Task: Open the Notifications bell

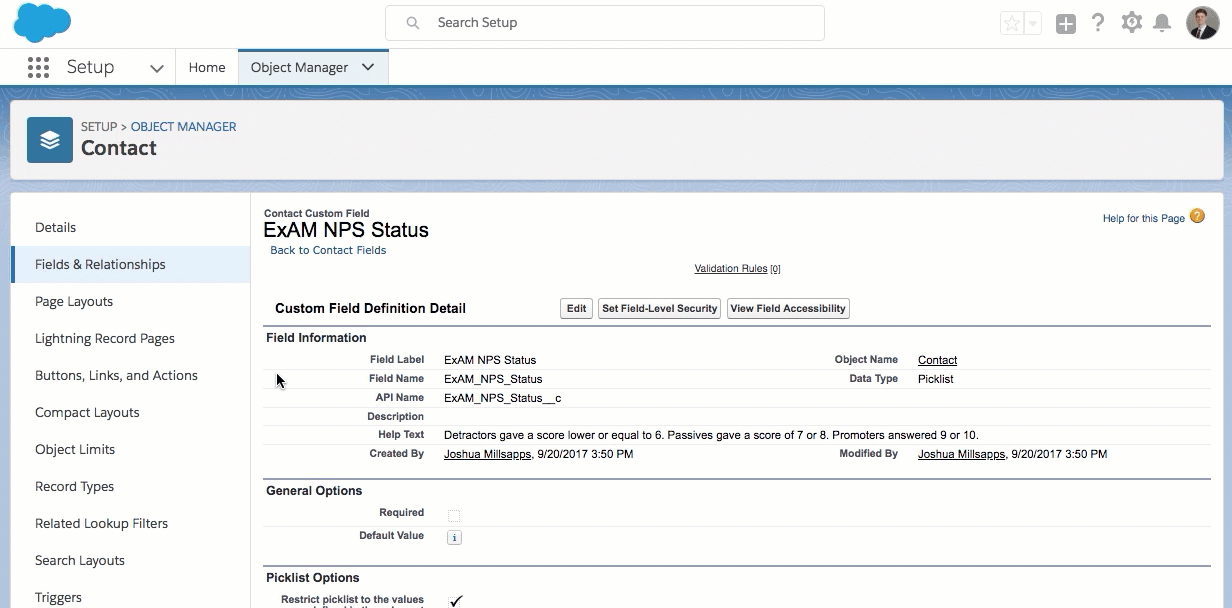Action: point(1162,22)
